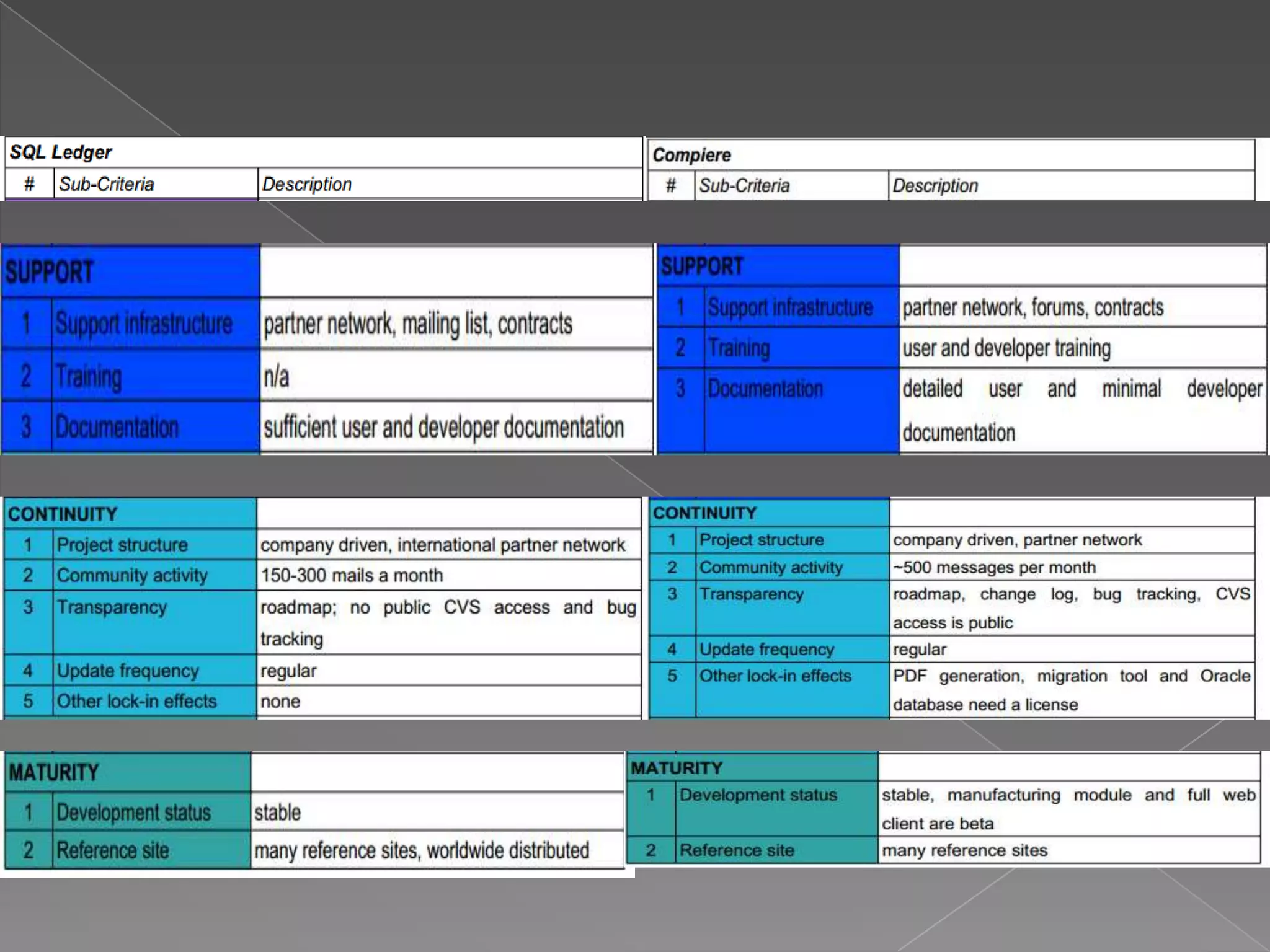Select SQL Ledger Transparency row label
Image resolution: width=1270 pixels, height=952 pixels.
click(112, 607)
